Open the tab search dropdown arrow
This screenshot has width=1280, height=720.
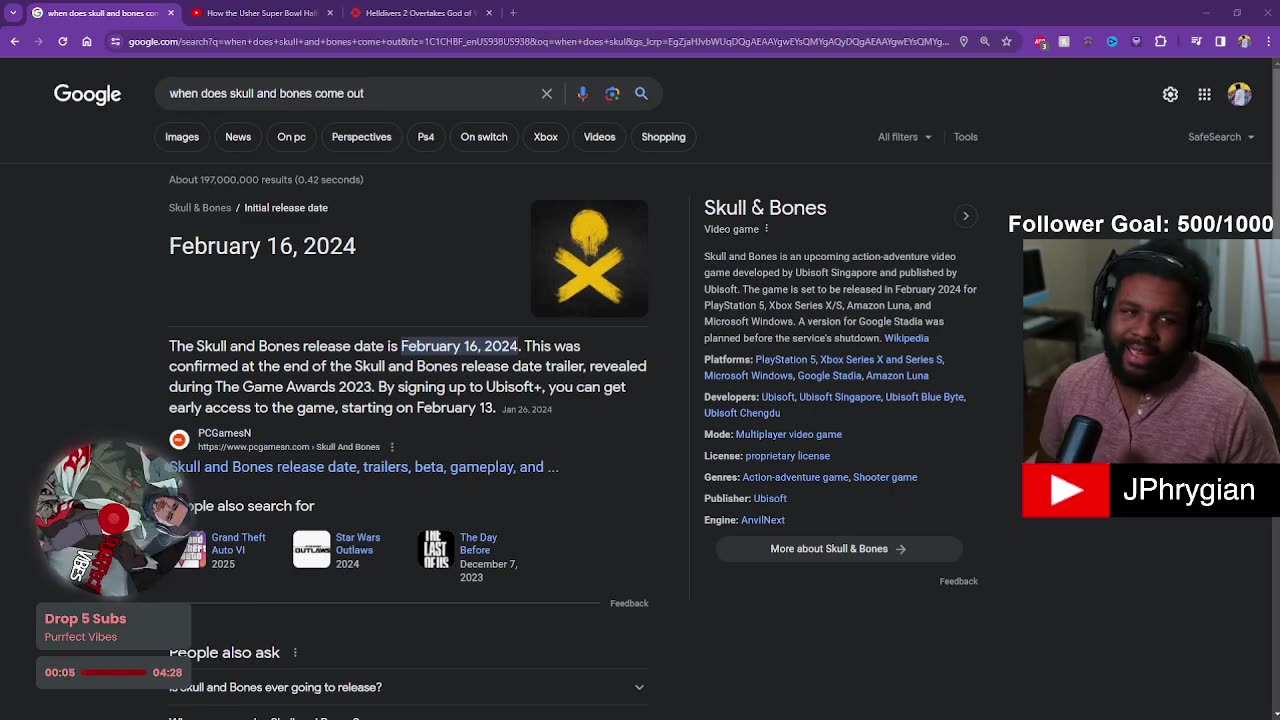(13, 13)
